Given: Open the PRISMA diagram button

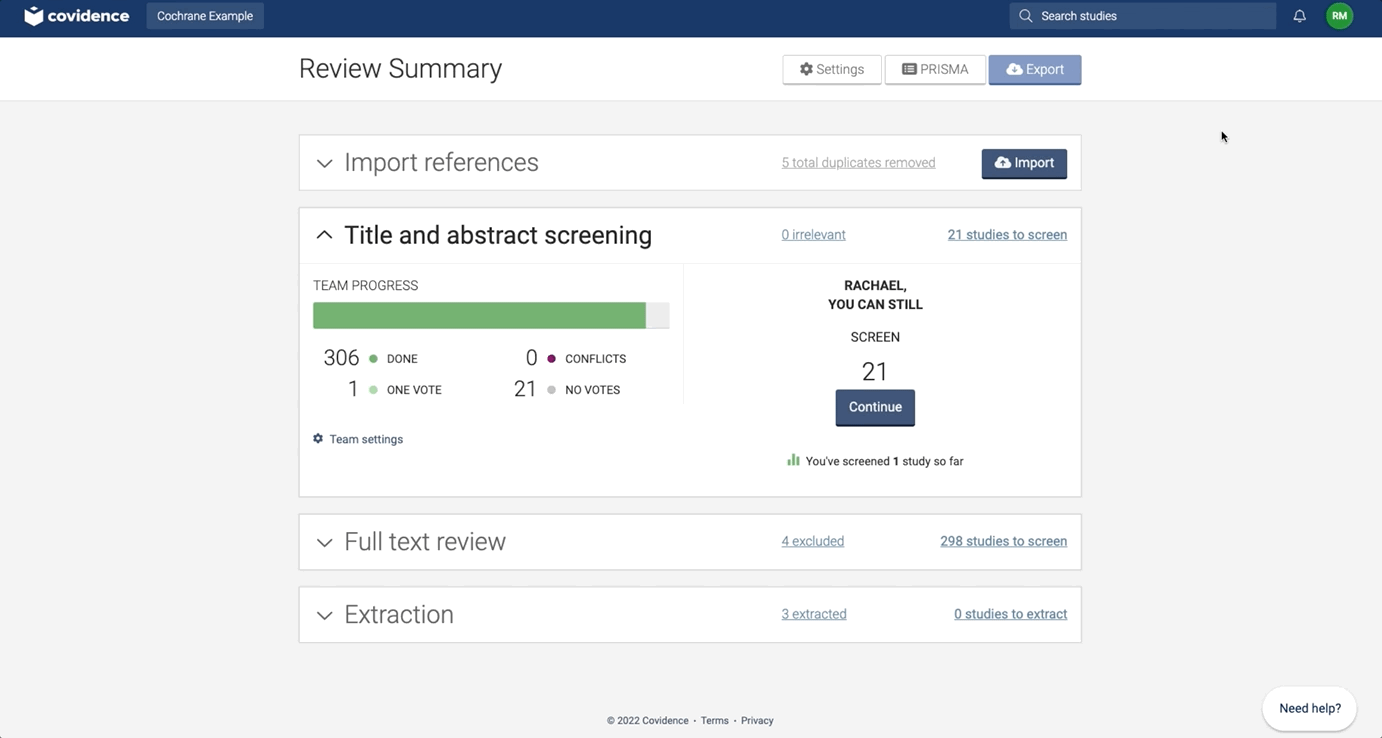Looking at the screenshot, I should tap(935, 69).
